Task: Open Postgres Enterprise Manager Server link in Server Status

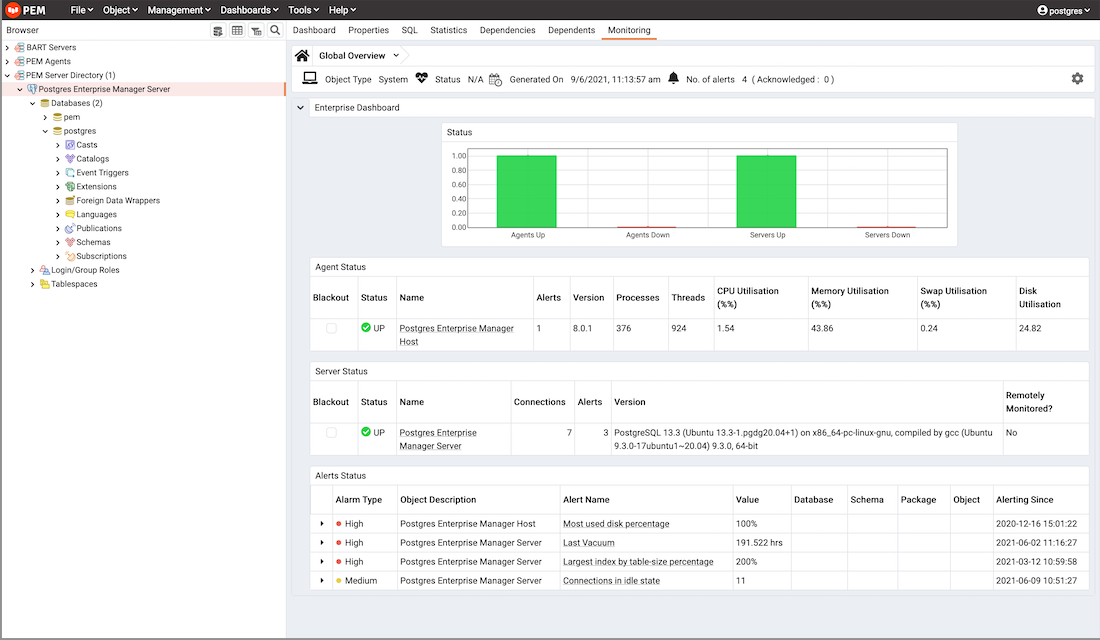Action: pos(438,439)
